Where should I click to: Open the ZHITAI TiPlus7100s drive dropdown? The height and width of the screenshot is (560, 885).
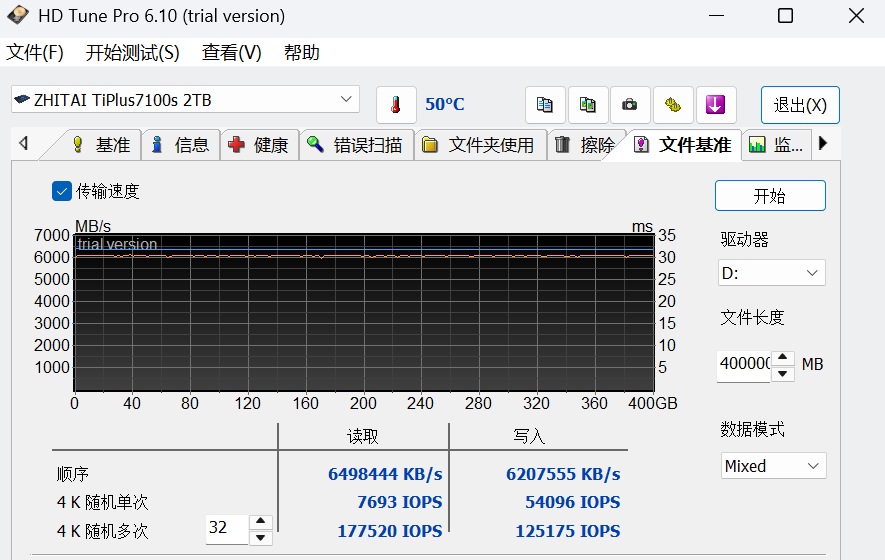[x=185, y=100]
